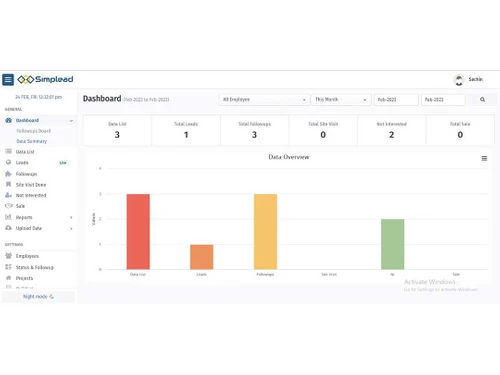500x375 pixels.
Task: Click the Dashboard page heading
Action: pyautogui.click(x=102, y=99)
